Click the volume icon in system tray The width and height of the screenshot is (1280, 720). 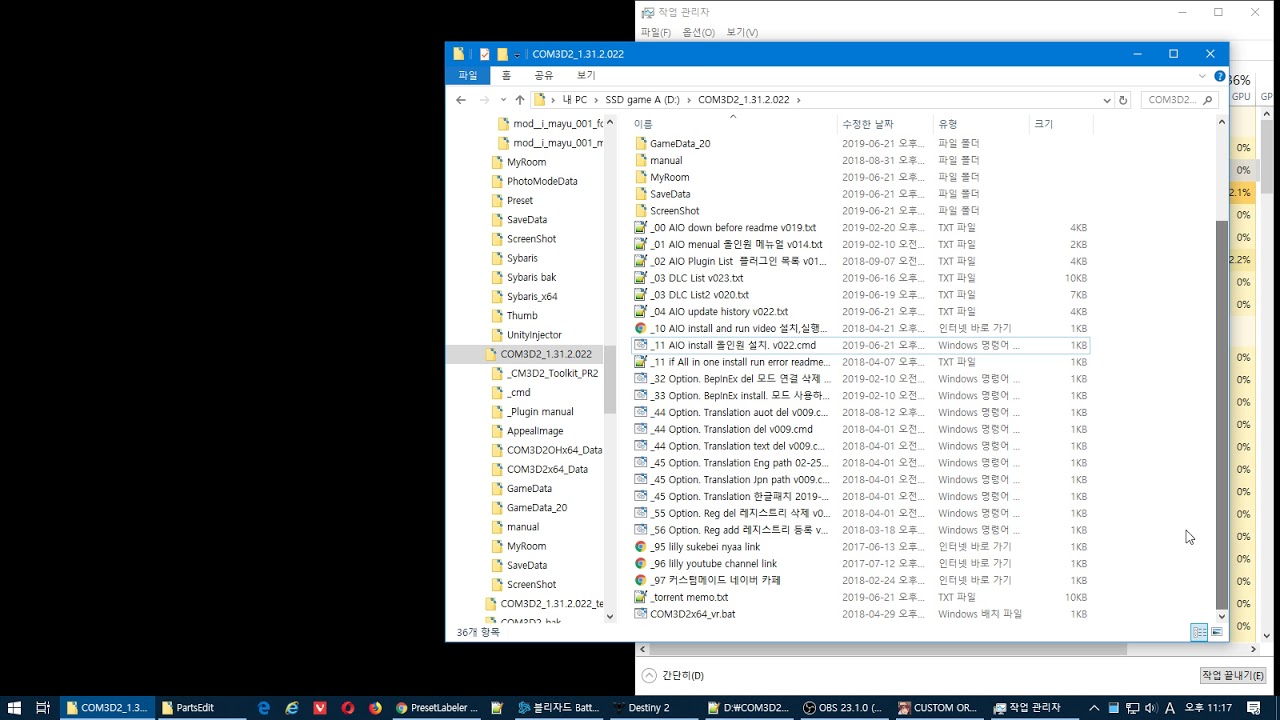point(1150,708)
